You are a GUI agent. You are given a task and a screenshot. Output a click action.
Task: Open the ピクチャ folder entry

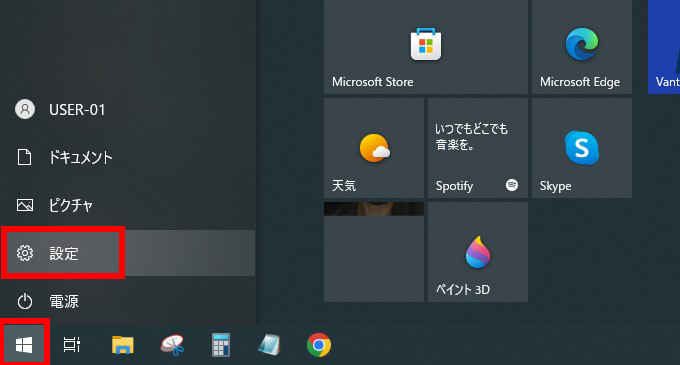128,205
